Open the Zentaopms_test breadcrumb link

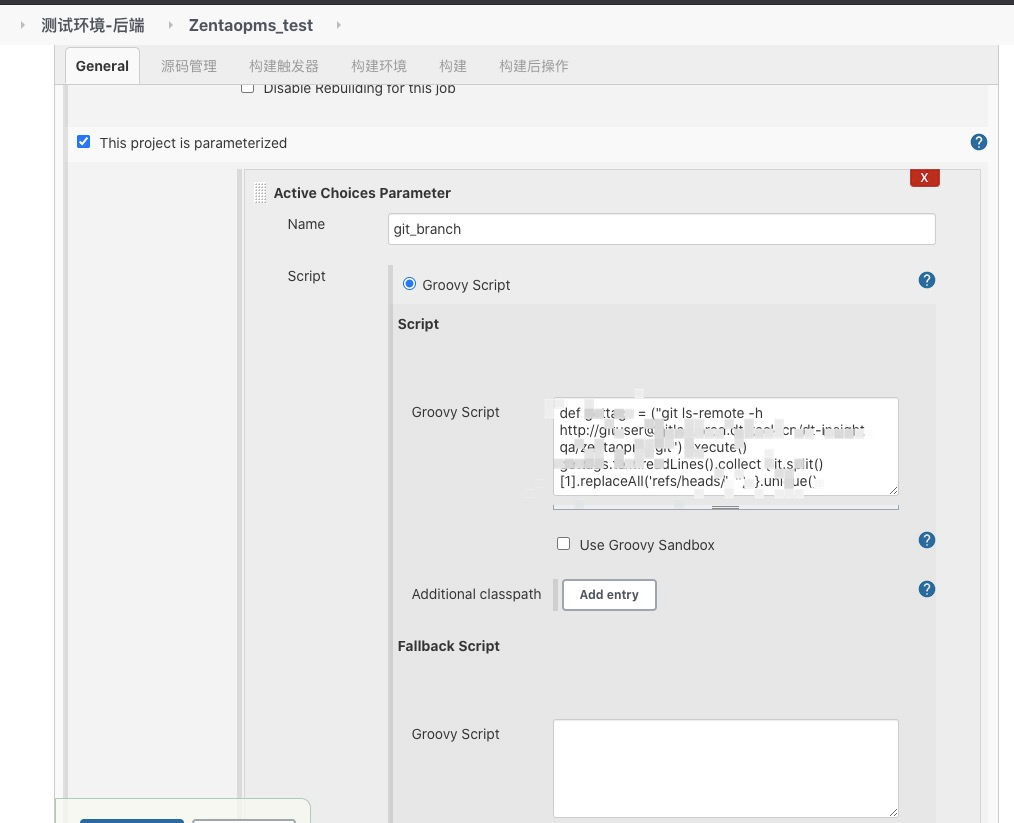tap(251, 25)
